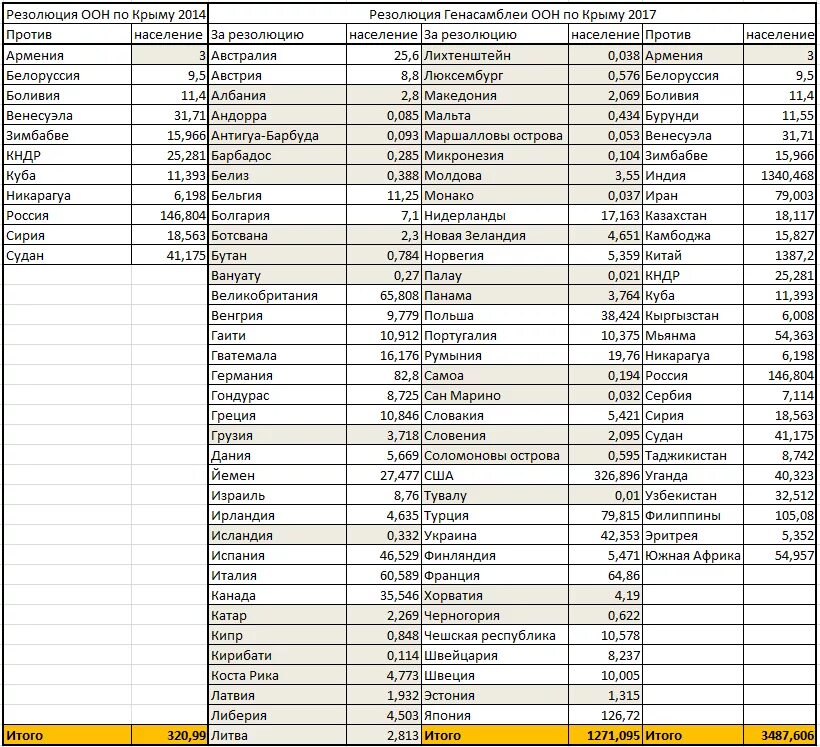
Task: Click the 'Чешская республика' cell
Action: click(495, 635)
